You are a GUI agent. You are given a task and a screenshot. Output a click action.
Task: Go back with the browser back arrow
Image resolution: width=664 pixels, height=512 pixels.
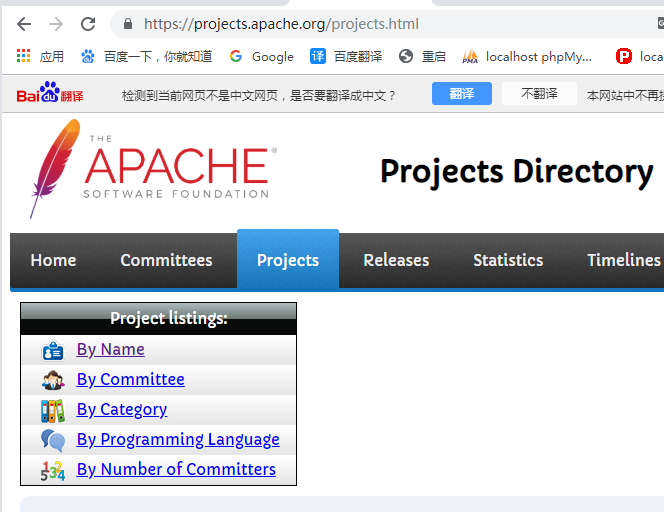point(24,24)
